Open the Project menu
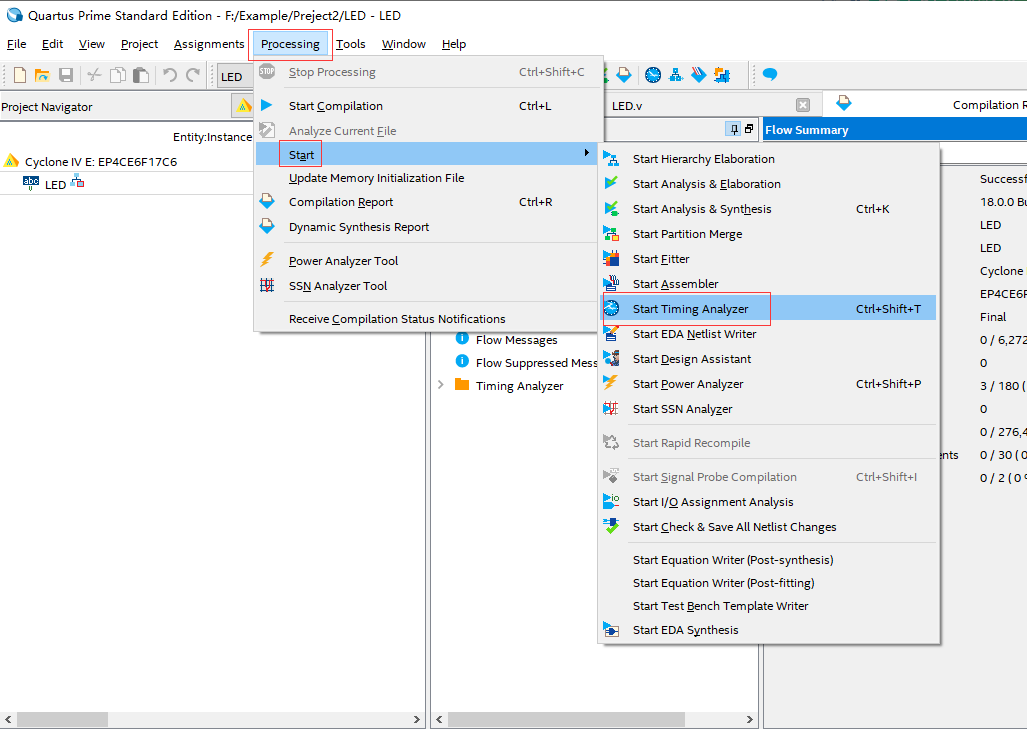Image resolution: width=1027 pixels, height=729 pixels. click(x=140, y=44)
